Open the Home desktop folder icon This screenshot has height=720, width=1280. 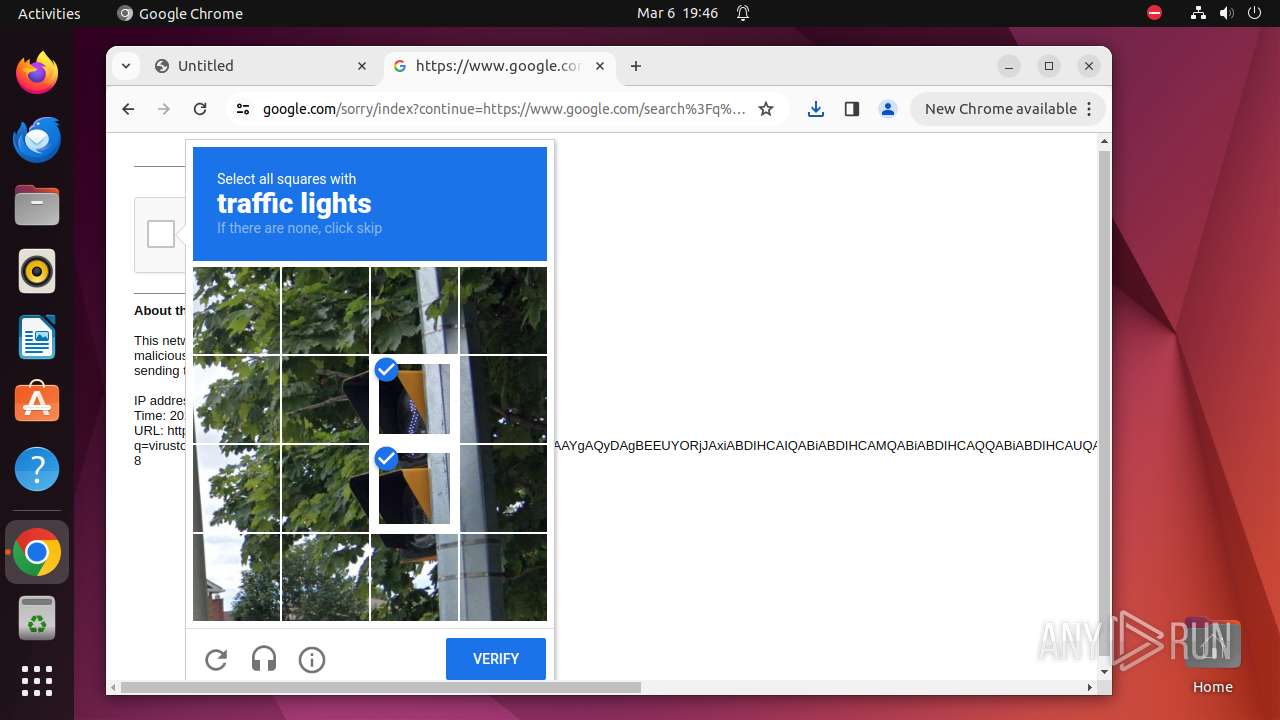click(1212, 655)
